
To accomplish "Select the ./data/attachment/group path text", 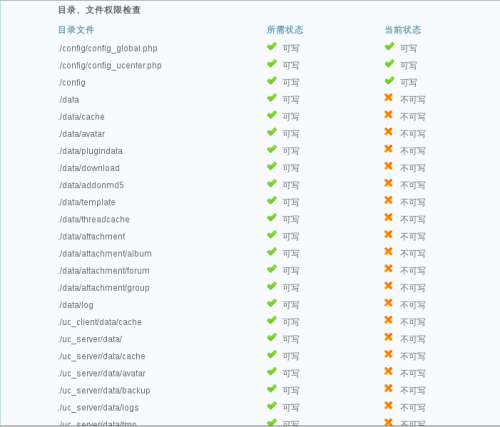I will pos(104,288).
